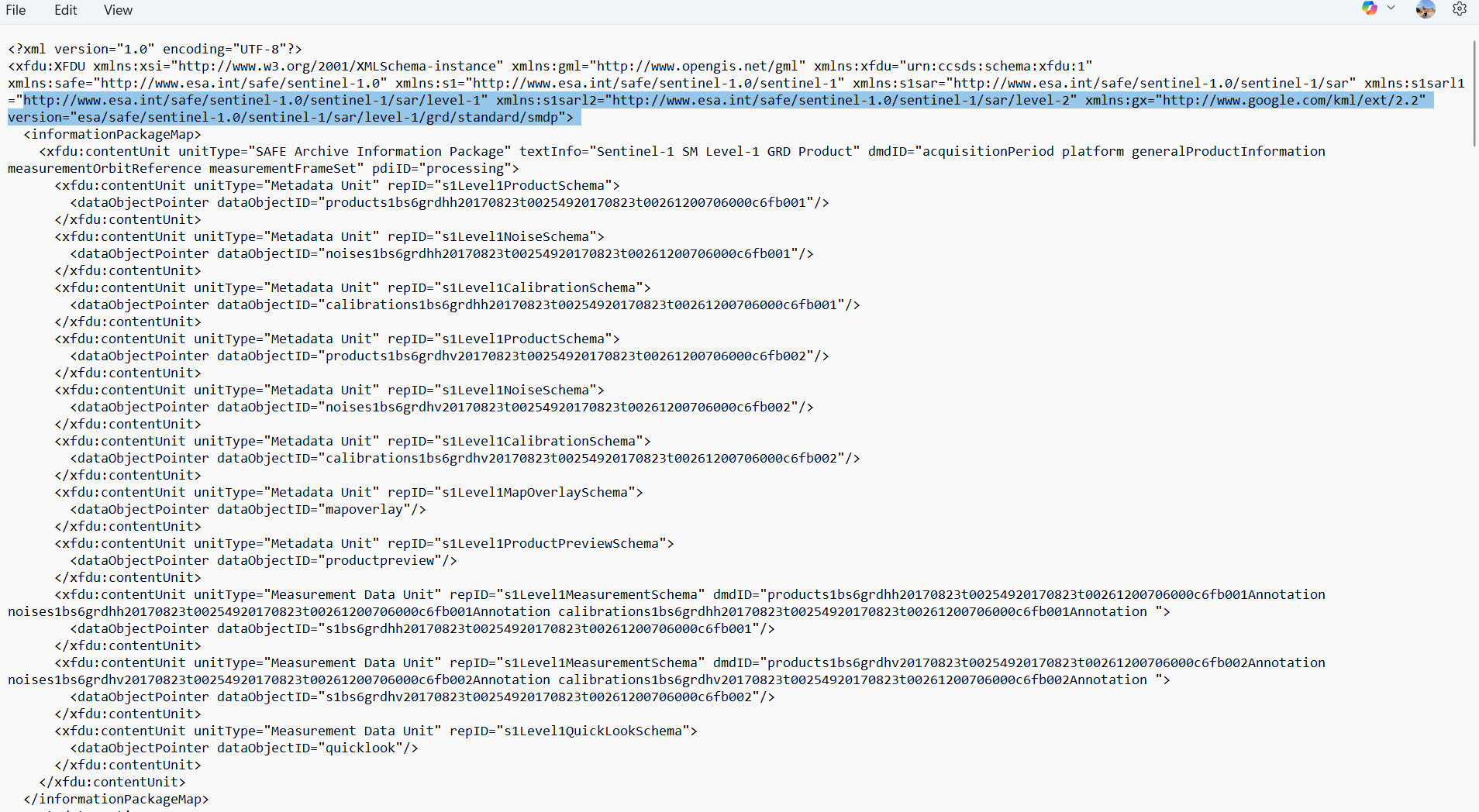Click the opening informationPackageMap tag

pos(112,134)
